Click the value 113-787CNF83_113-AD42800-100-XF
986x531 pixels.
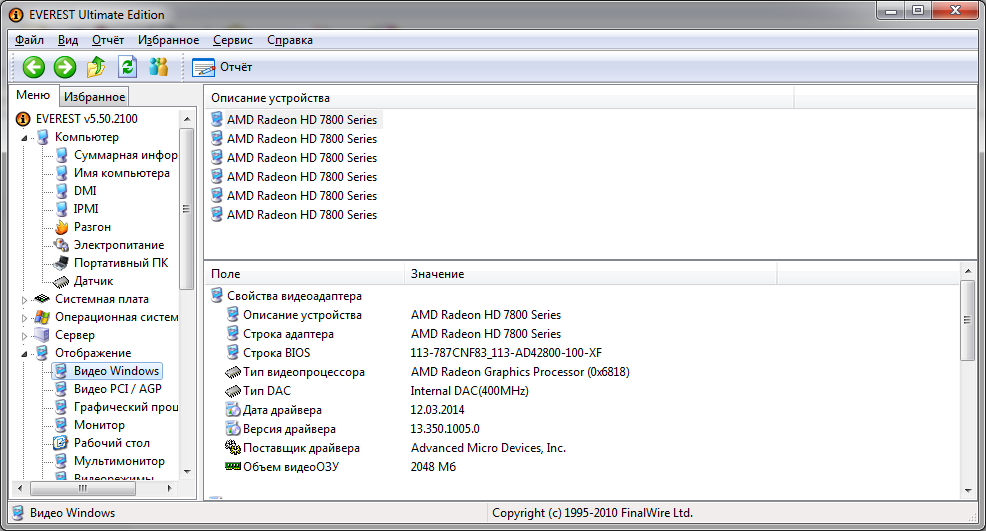(506, 353)
